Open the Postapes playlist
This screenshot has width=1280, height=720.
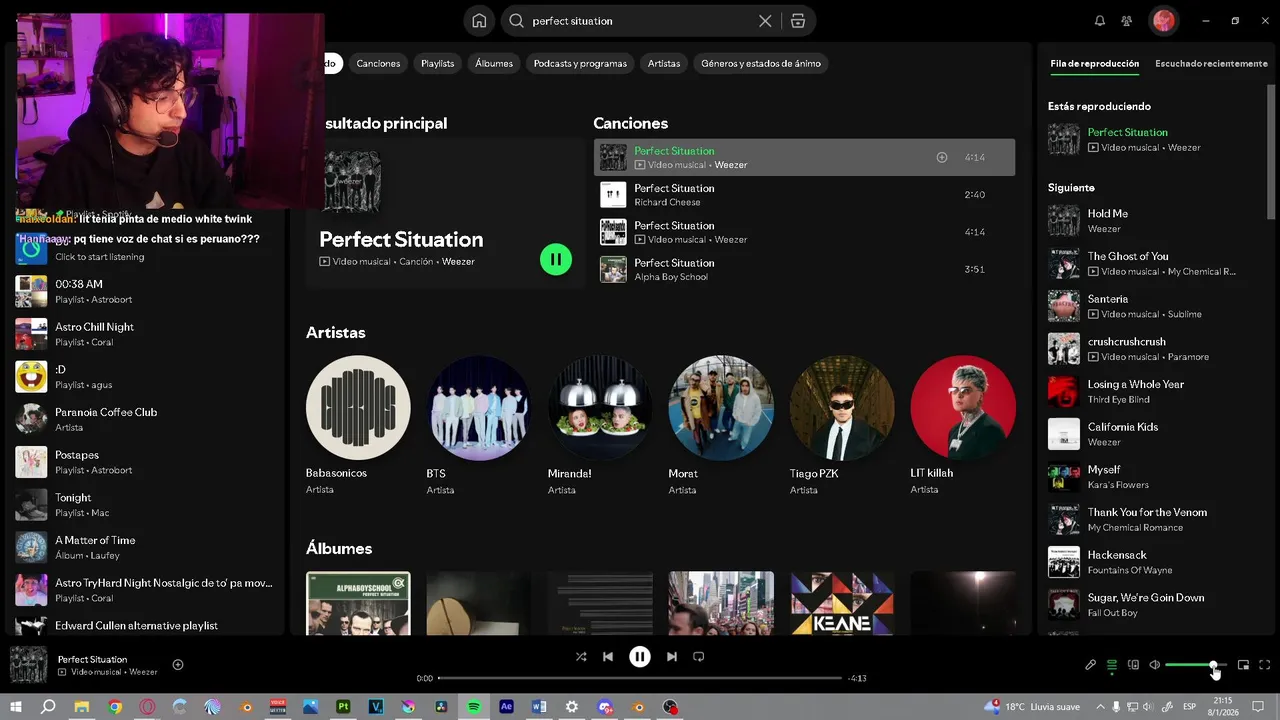(x=146, y=462)
